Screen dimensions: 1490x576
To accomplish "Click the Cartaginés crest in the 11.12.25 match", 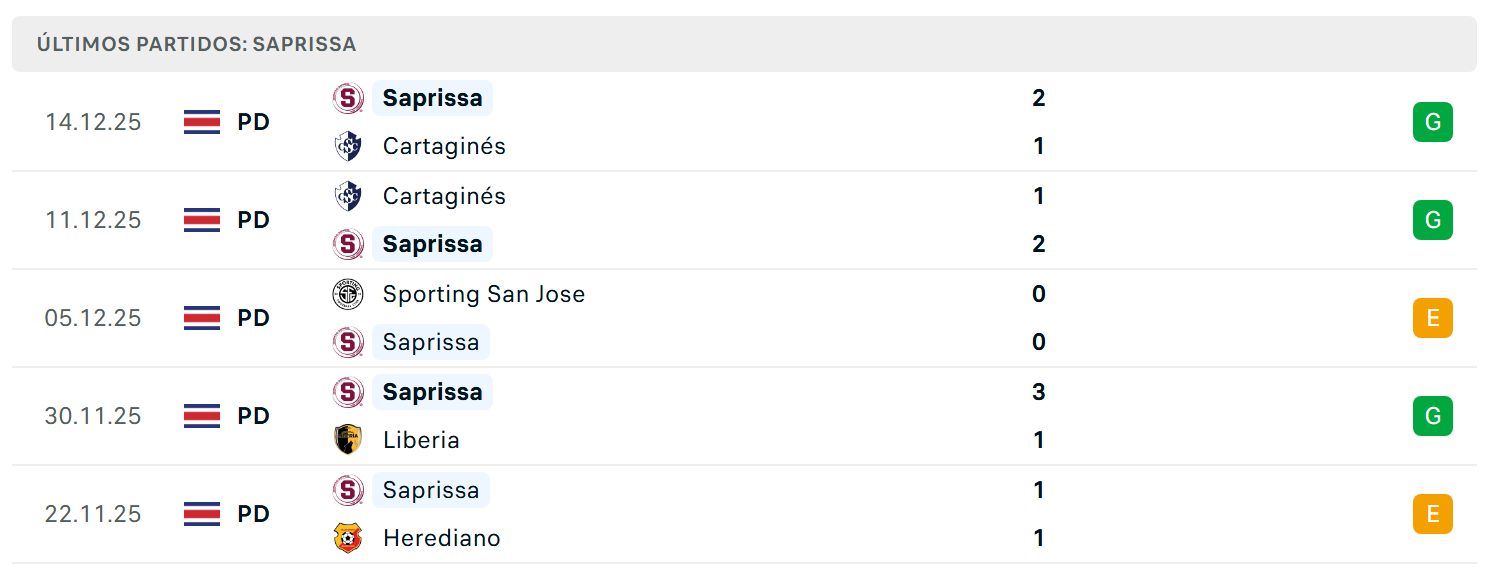I will (x=348, y=196).
